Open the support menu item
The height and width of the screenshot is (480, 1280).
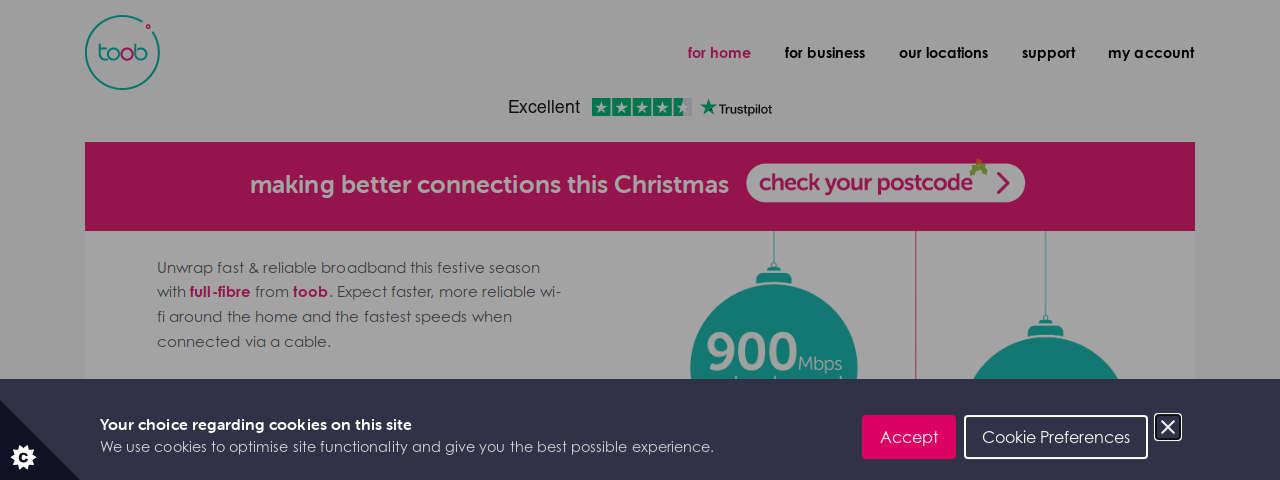tap(1048, 53)
